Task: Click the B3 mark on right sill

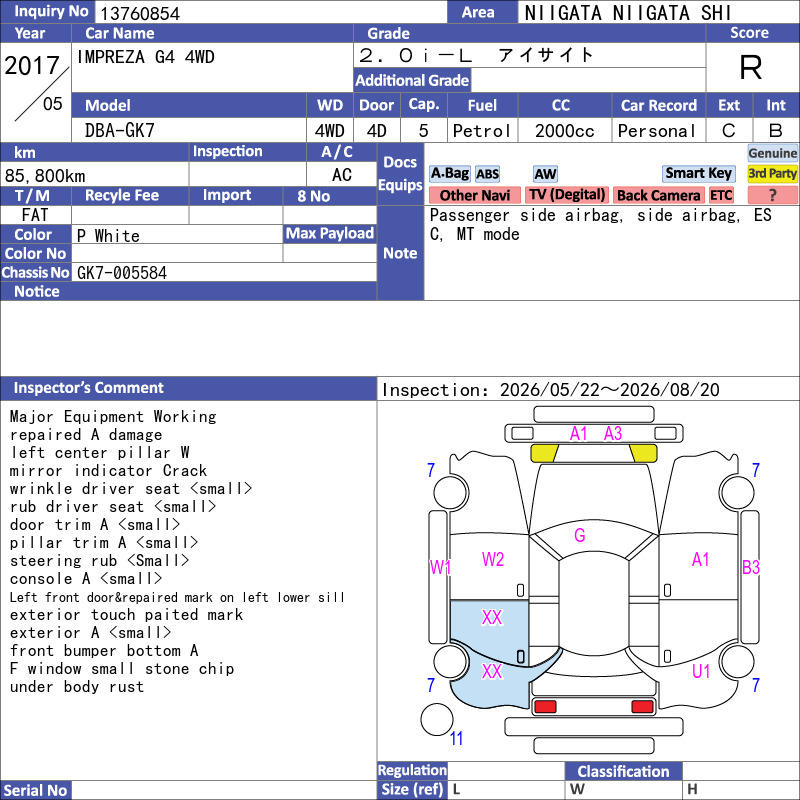Action: [x=751, y=567]
